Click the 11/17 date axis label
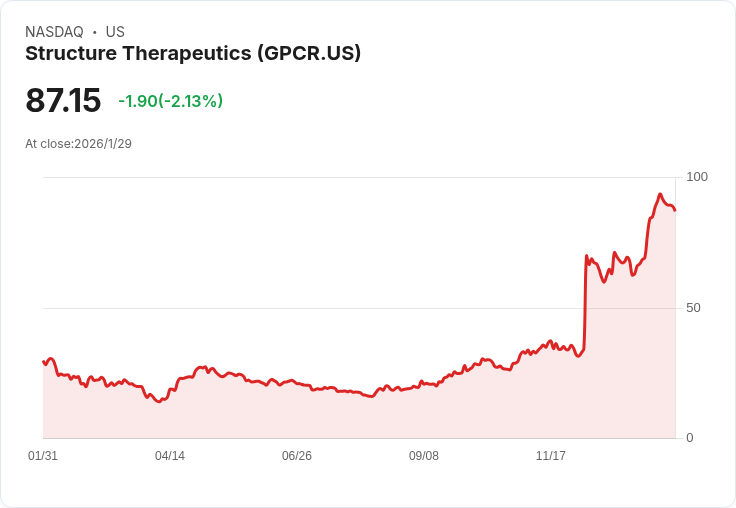 [x=551, y=455]
